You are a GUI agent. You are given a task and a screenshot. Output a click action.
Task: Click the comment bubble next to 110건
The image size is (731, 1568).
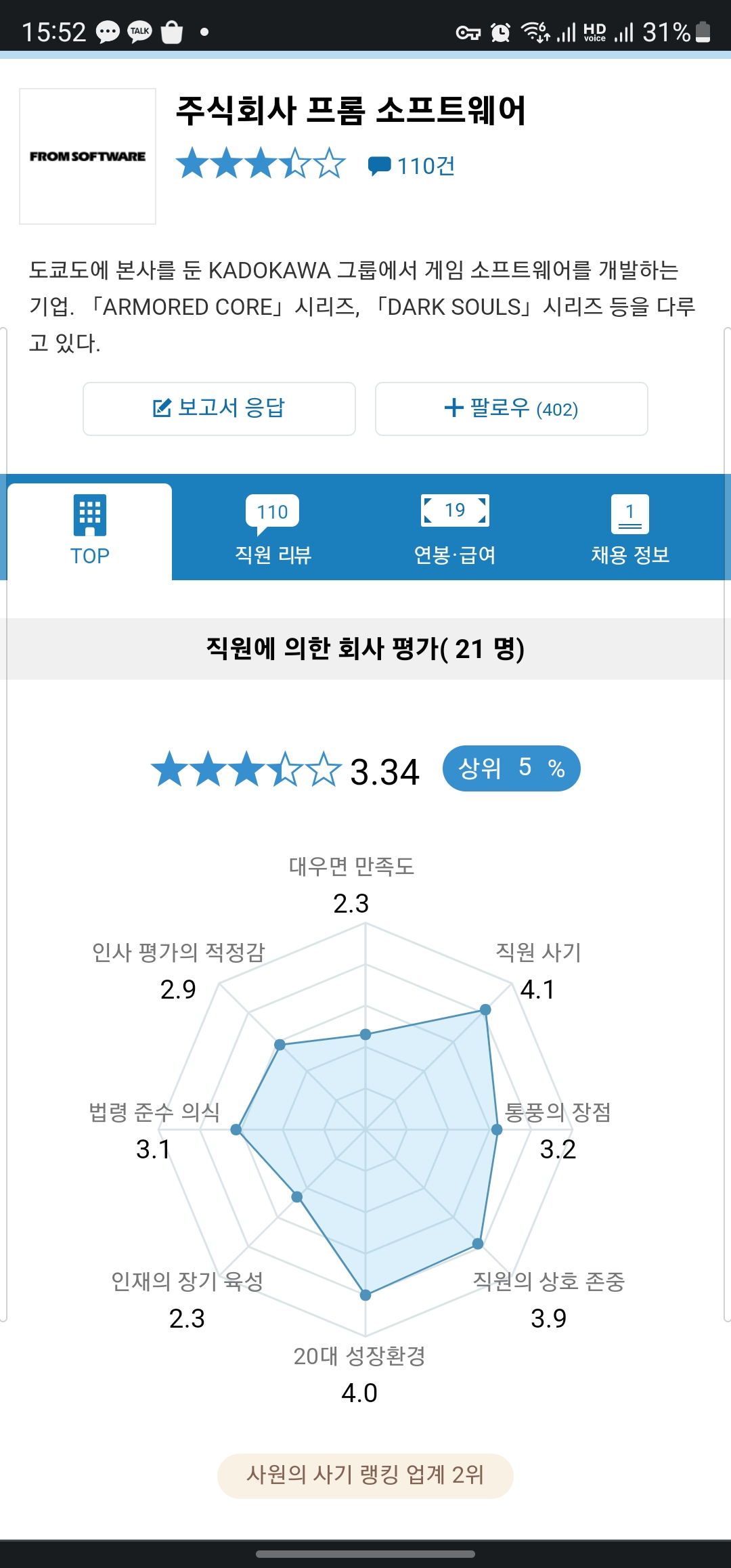(x=380, y=166)
